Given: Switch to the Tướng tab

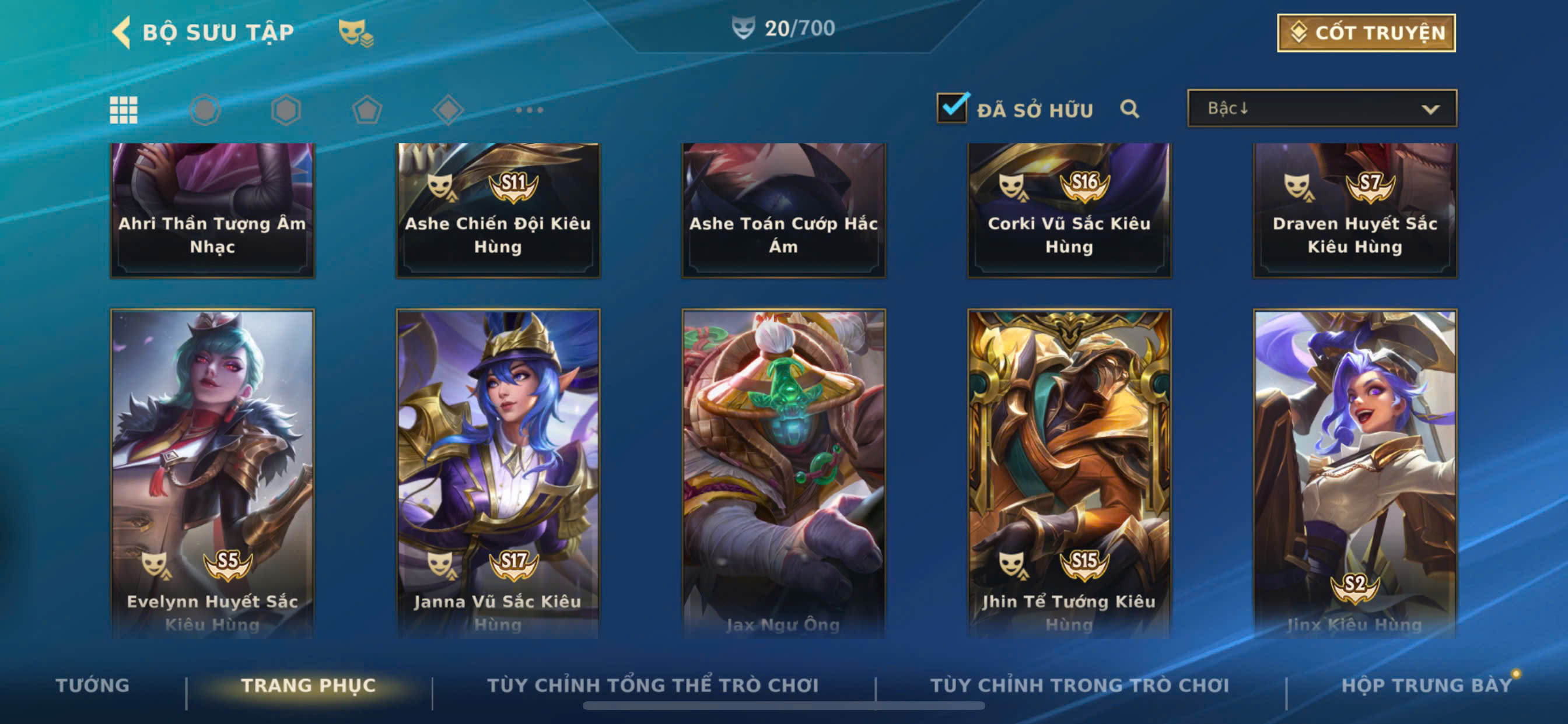Looking at the screenshot, I should pos(93,685).
